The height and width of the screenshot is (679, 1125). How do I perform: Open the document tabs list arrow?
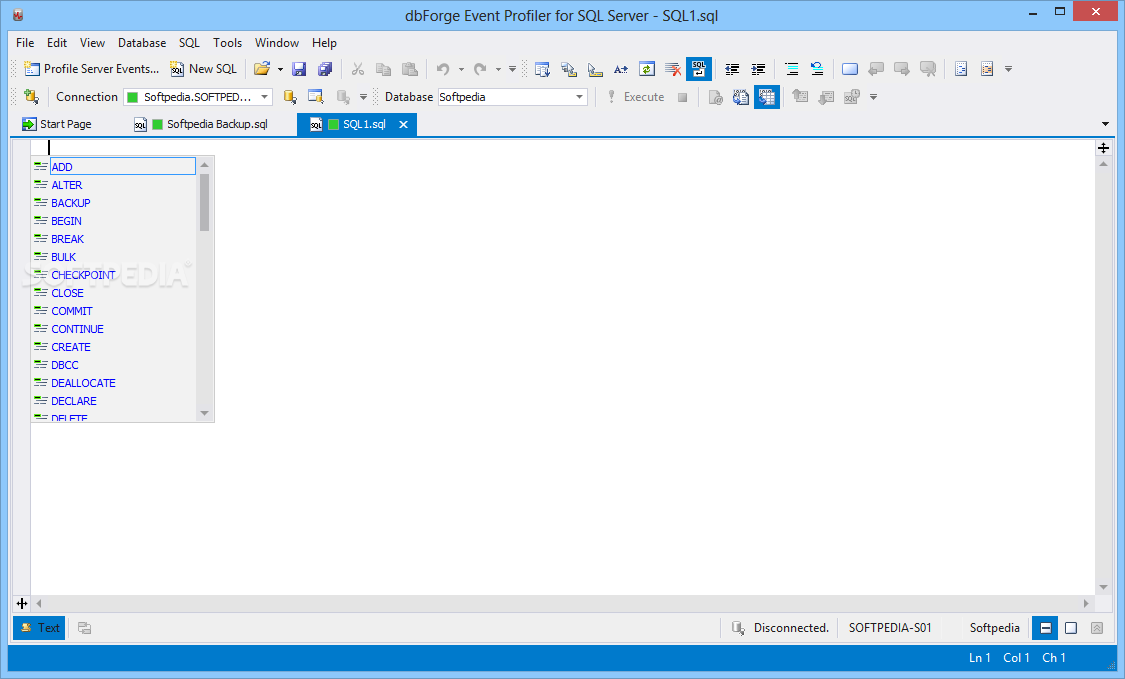(x=1105, y=124)
